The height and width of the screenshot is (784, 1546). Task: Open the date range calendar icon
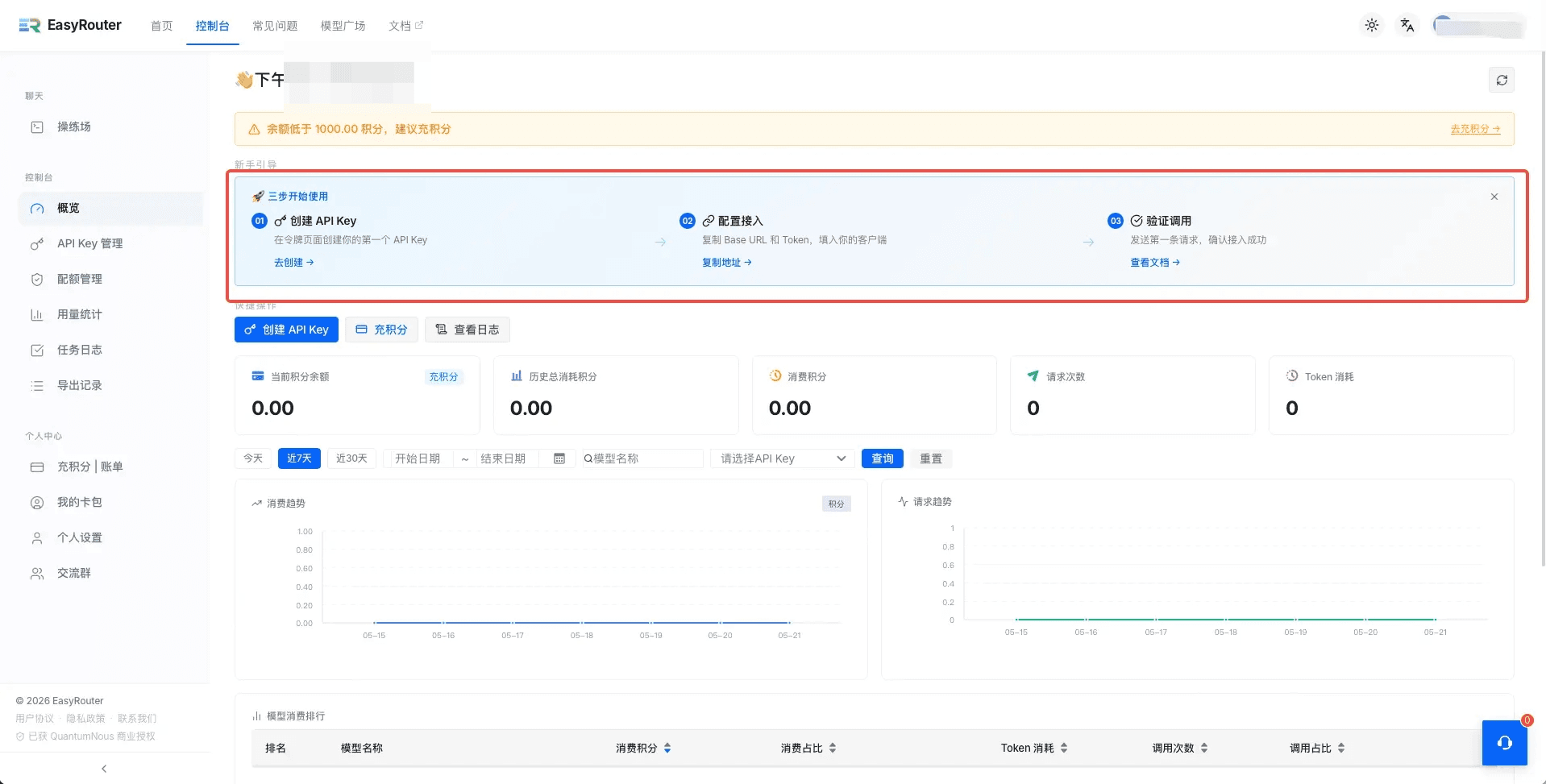(559, 458)
